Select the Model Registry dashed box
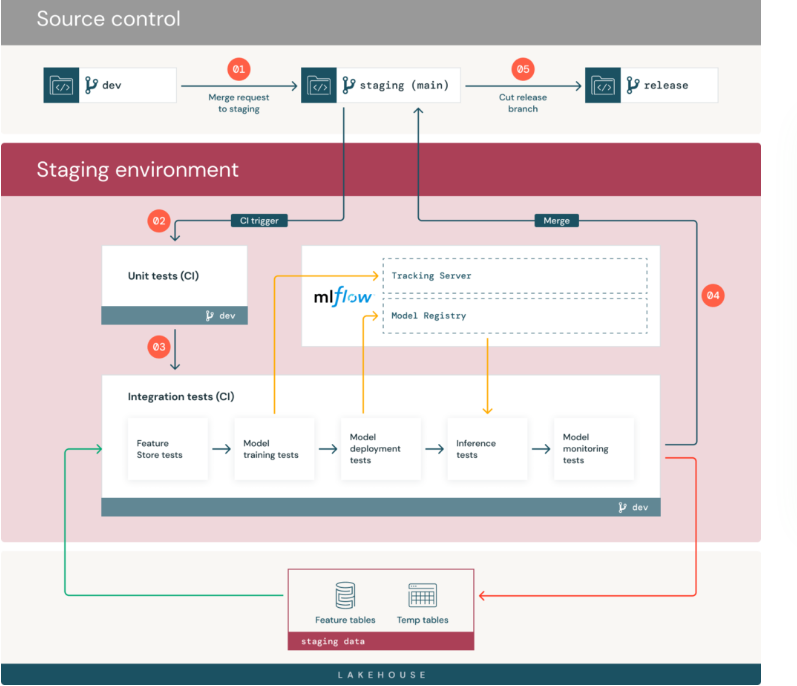This screenshot has height=686, width=797. (x=514, y=316)
